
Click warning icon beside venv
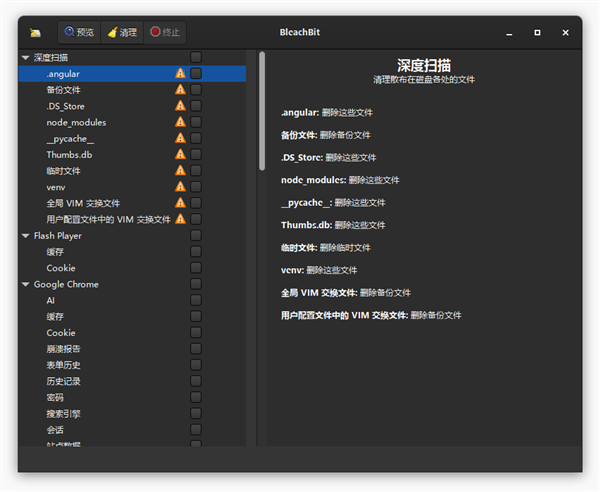180,187
